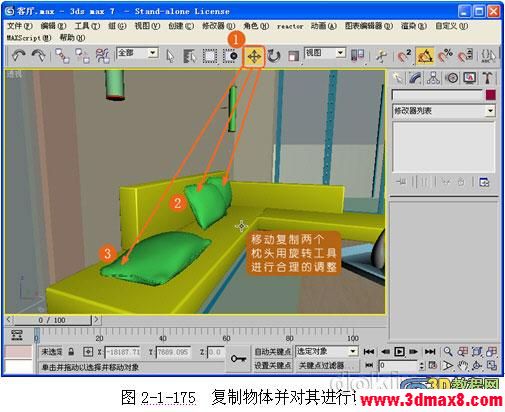Image resolution: width=505 pixels, height=412 pixels.
Task: Open the MAXScript menu
Action: [x=29, y=38]
